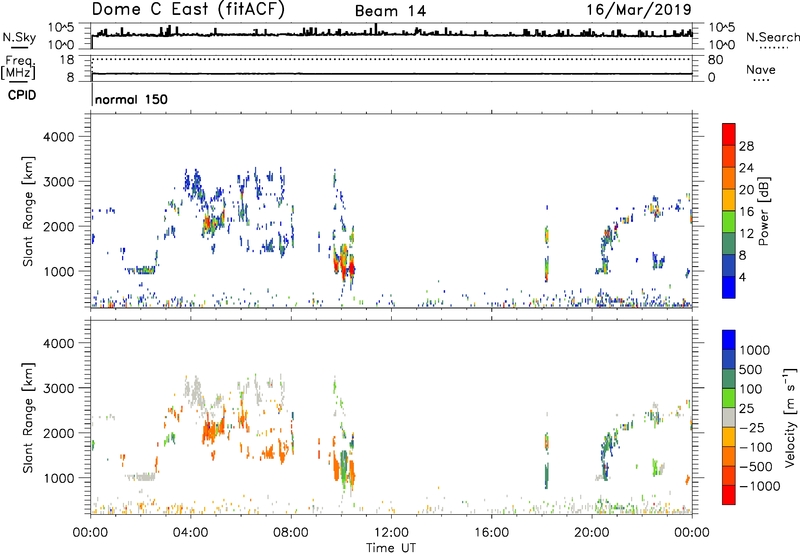Click the '28' power scale value
800x554 pixels.
point(746,146)
